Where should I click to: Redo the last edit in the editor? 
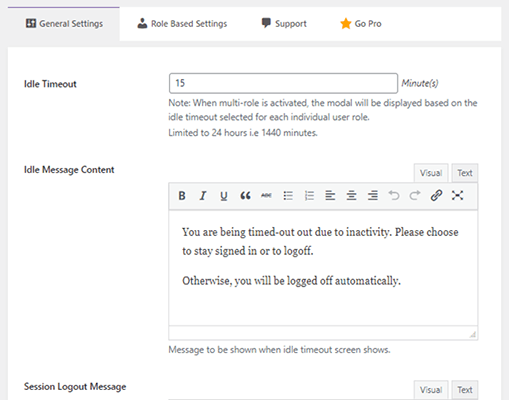415,196
